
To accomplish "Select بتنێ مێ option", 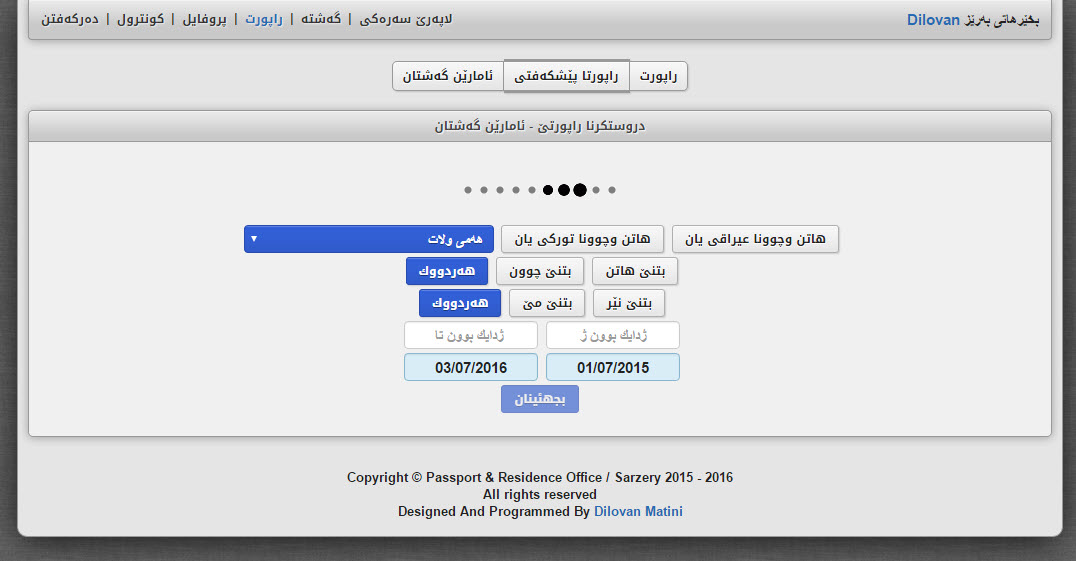I will (x=547, y=303).
